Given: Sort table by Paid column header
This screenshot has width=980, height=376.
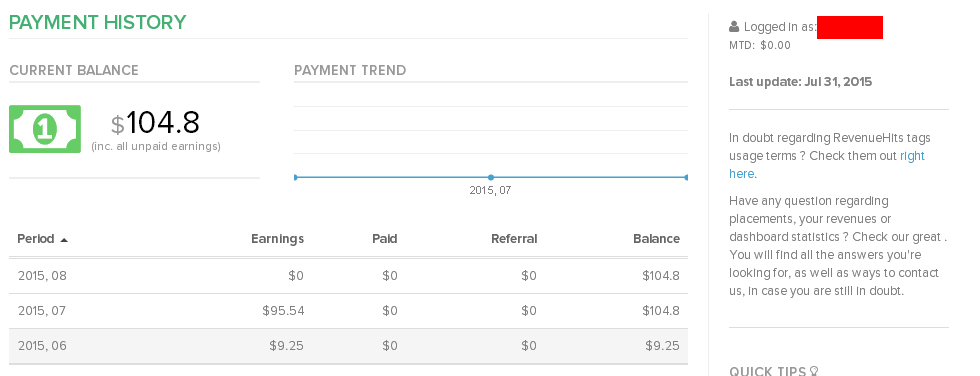Looking at the screenshot, I should pyautogui.click(x=384, y=239).
